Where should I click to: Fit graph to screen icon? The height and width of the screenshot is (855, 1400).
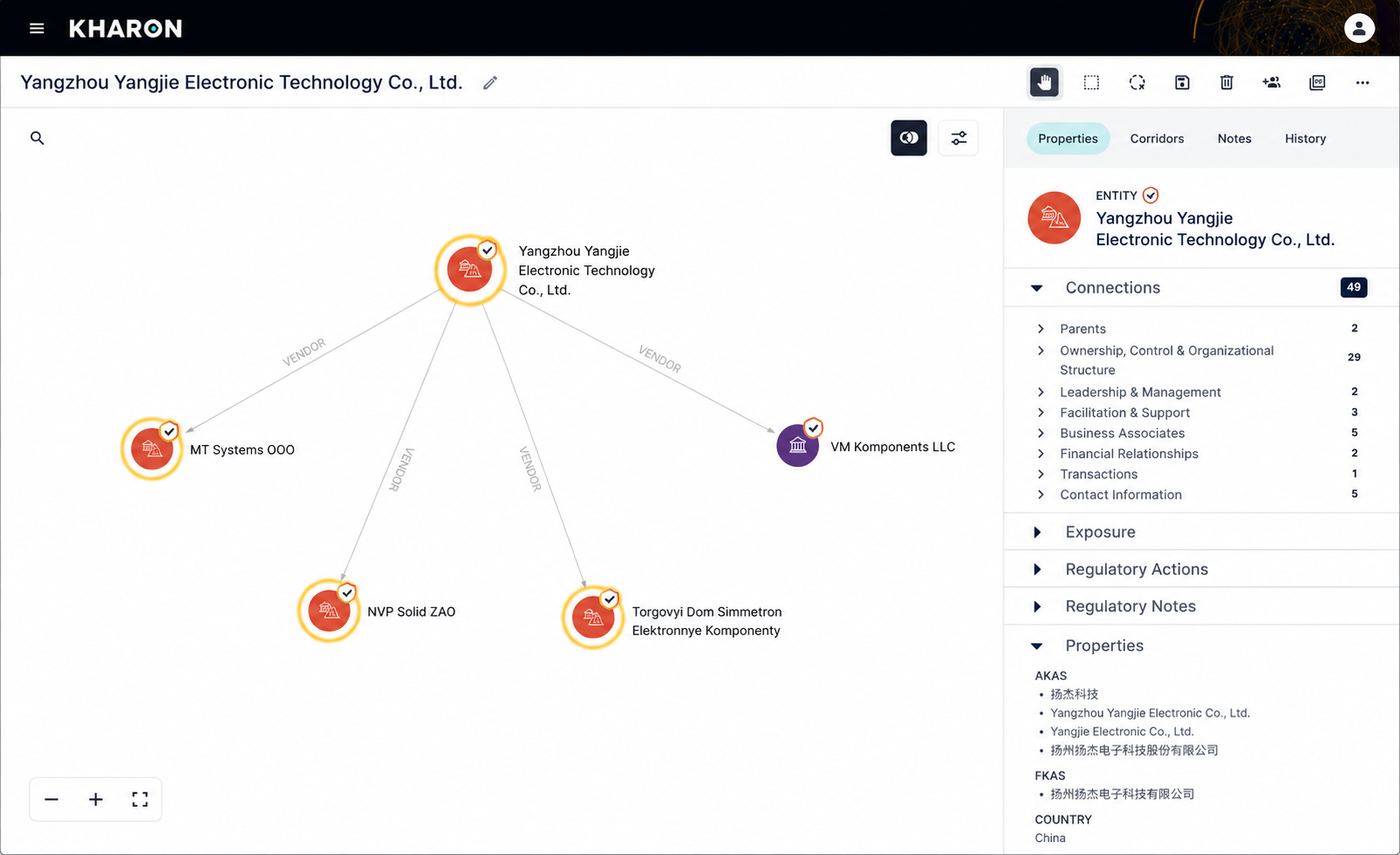pyautogui.click(x=140, y=799)
